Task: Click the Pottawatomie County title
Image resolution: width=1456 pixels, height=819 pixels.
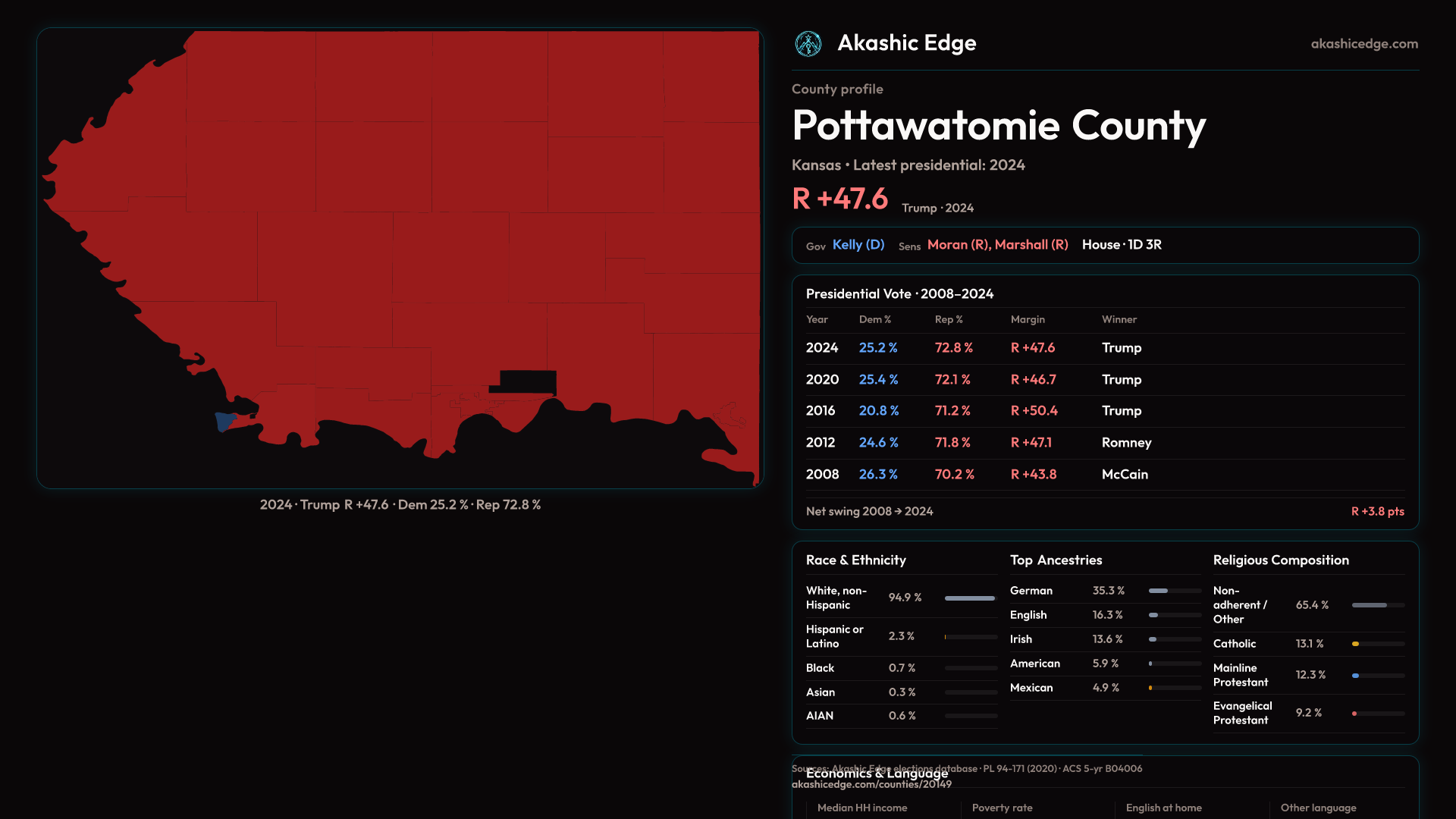Action: 998,126
